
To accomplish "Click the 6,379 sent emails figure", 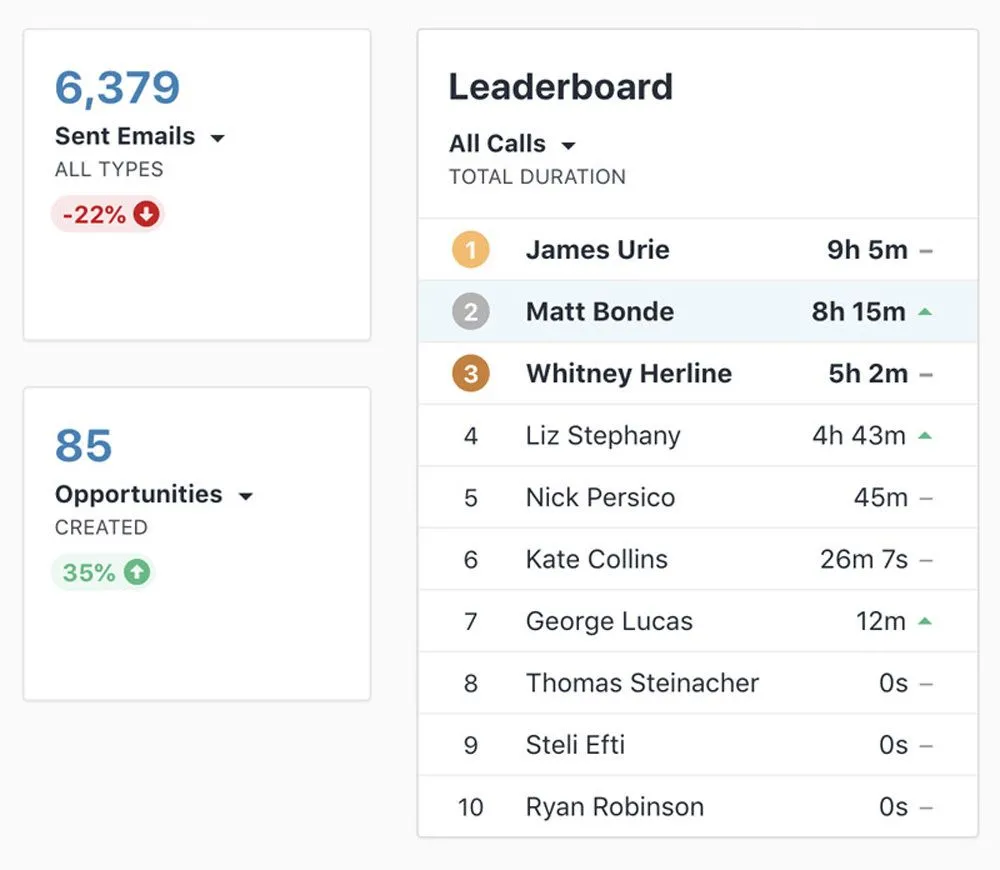I will tap(117, 89).
